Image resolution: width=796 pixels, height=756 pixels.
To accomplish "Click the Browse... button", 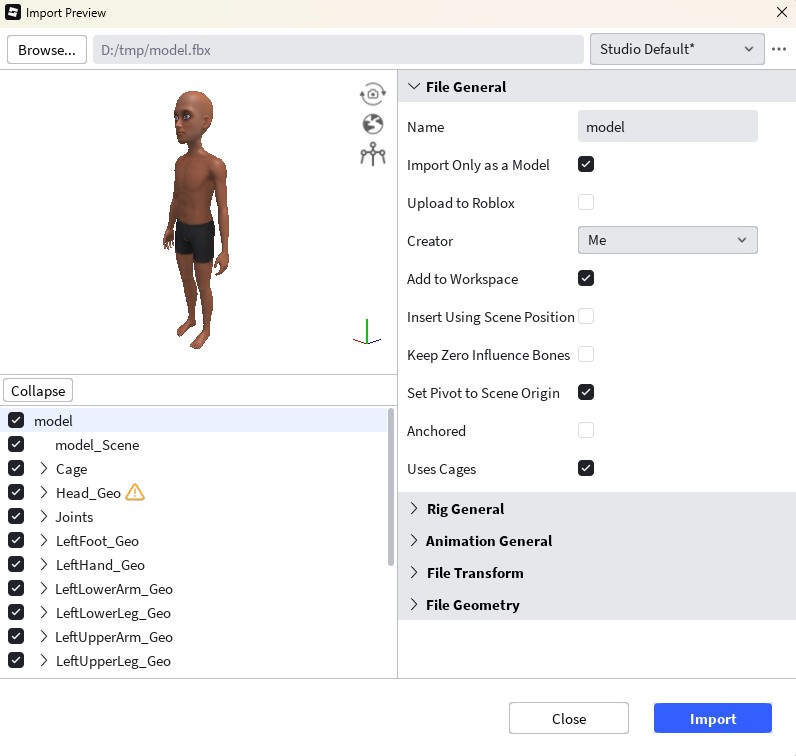I will pyautogui.click(x=46, y=50).
